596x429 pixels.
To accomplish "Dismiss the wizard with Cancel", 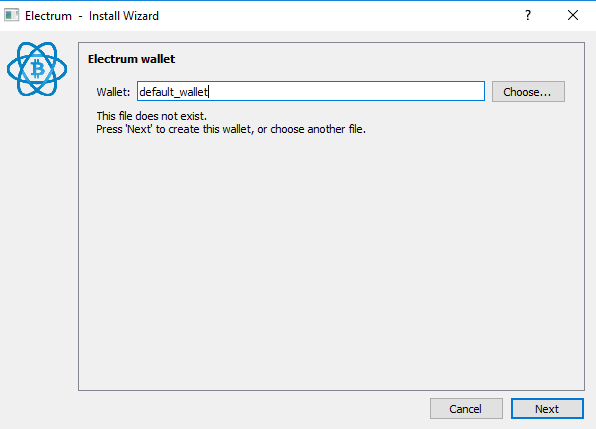I will (466, 409).
